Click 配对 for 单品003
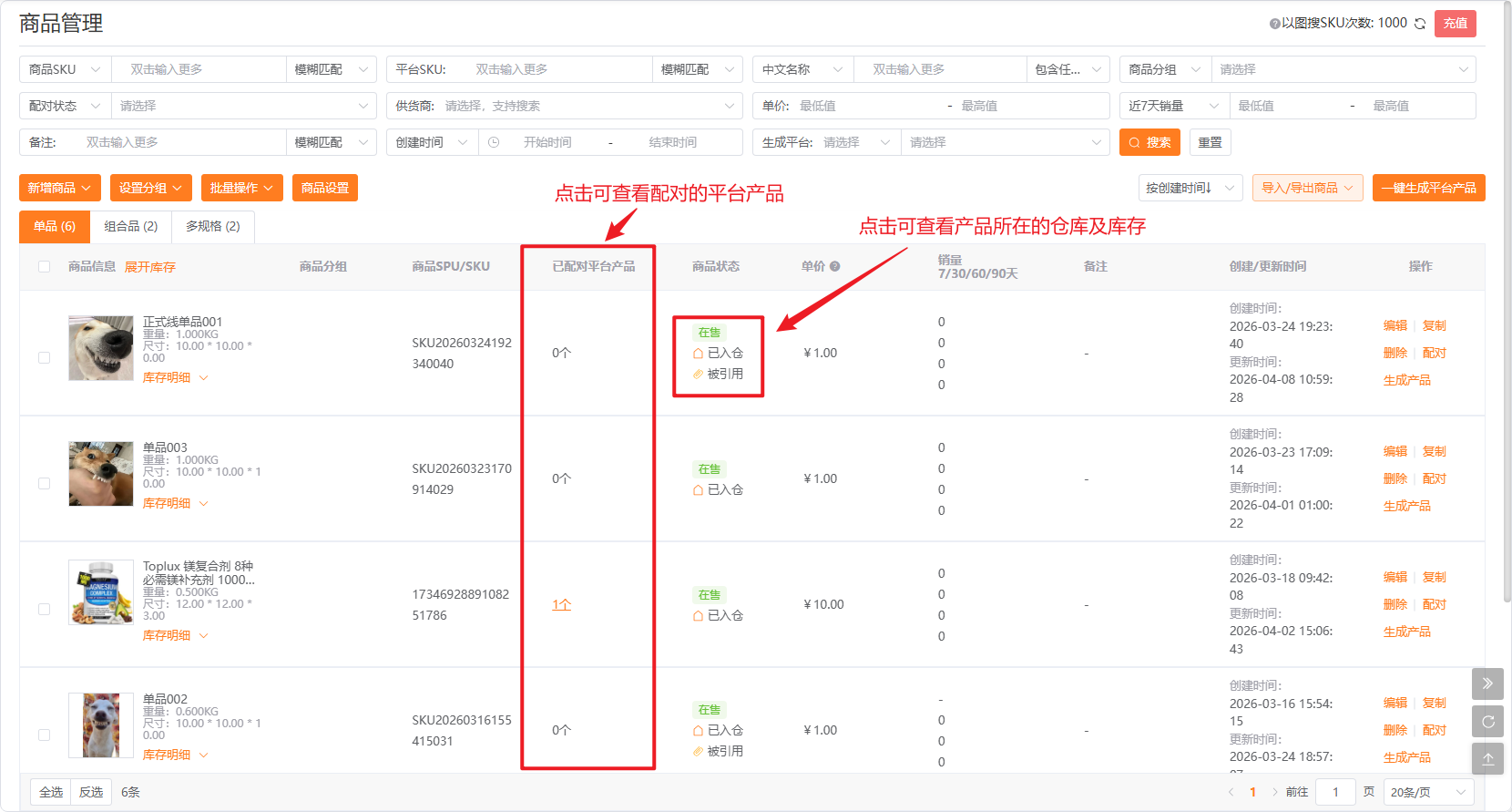The width and height of the screenshot is (1512, 812). coord(1435,478)
